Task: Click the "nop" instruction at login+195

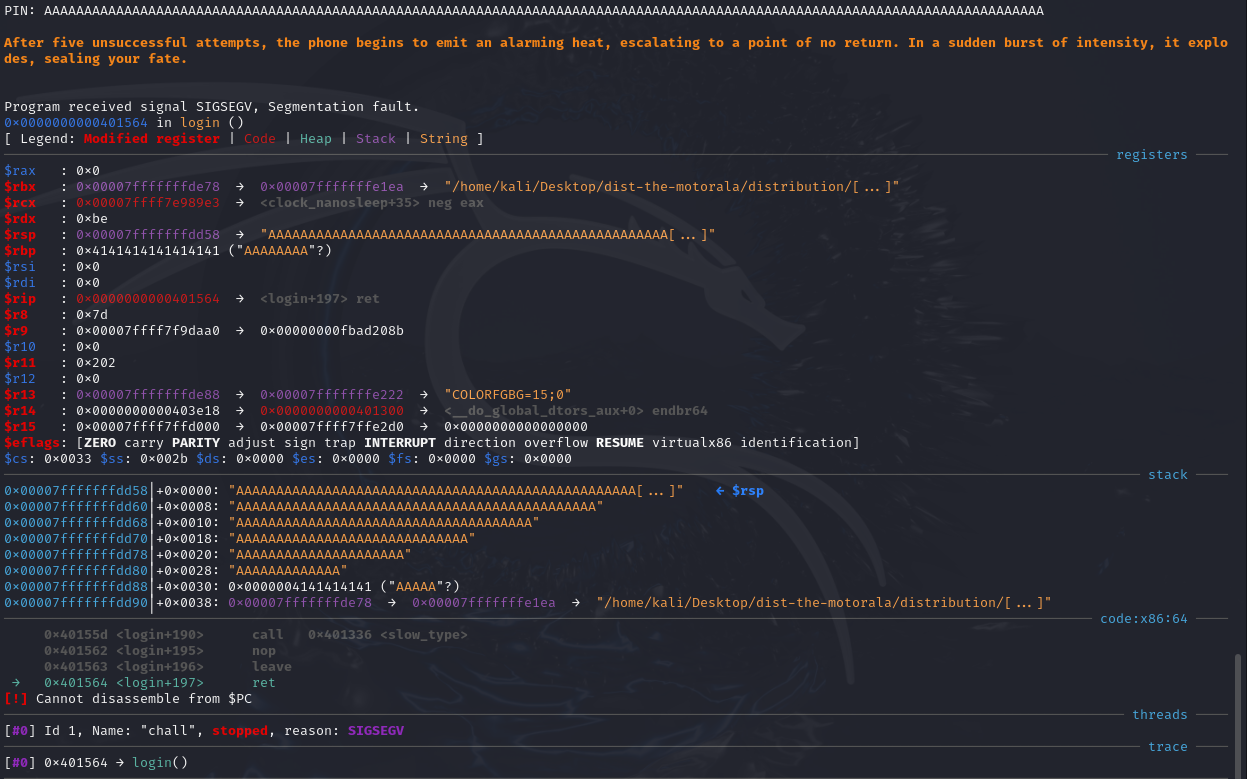Action: tap(264, 651)
